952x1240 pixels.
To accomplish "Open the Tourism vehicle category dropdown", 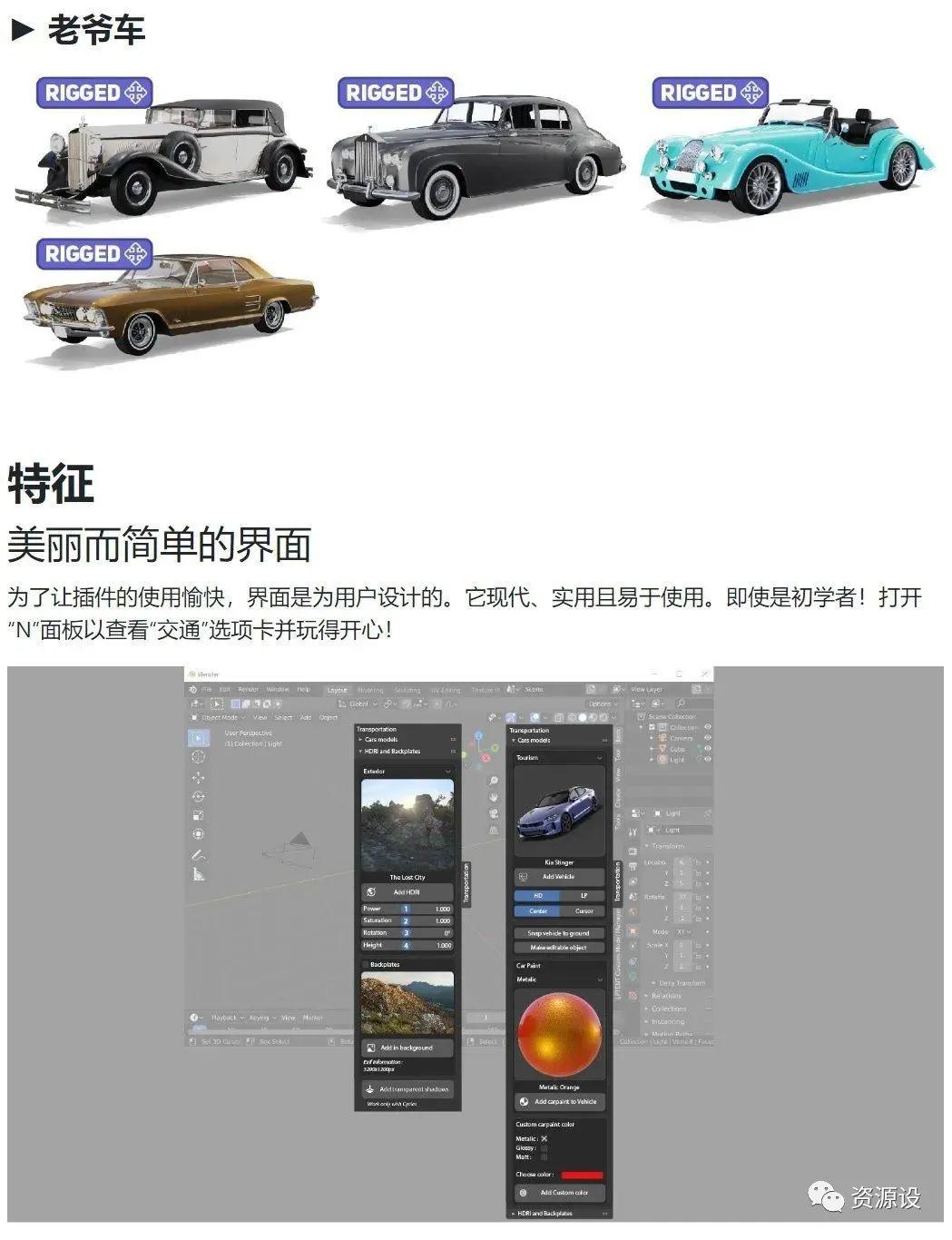I will coord(559,757).
